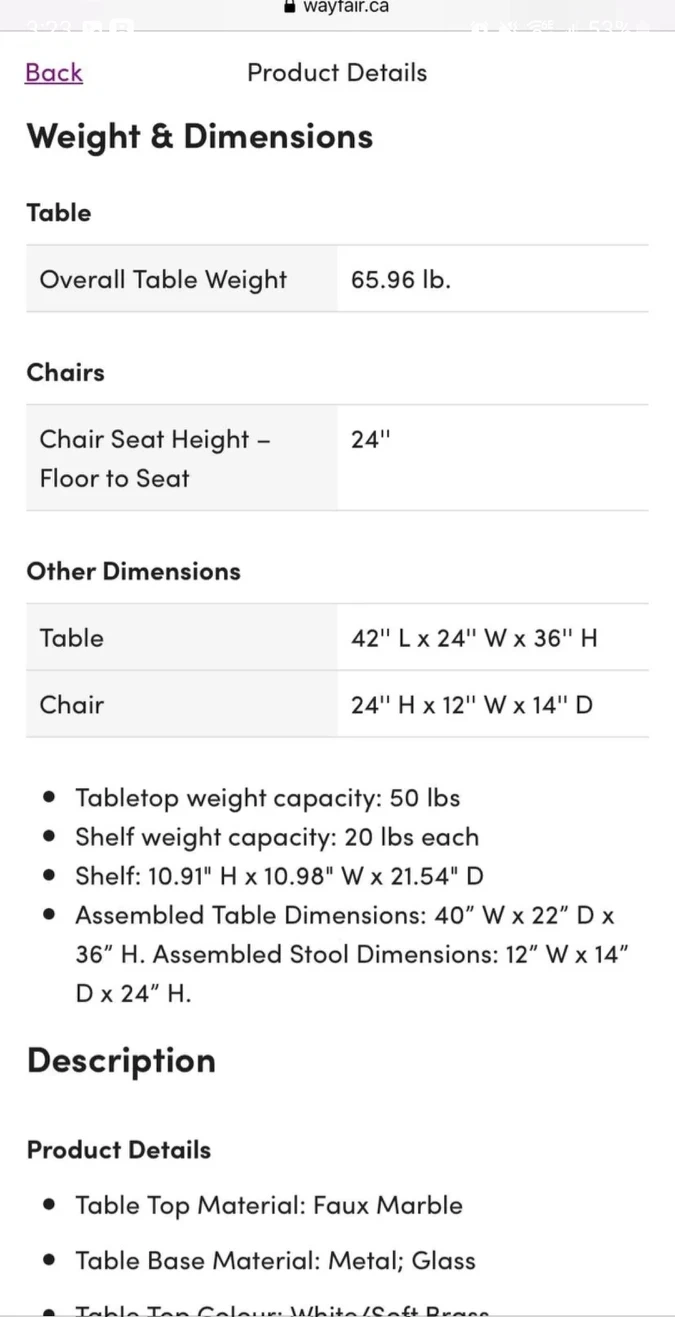Click the wayfair.ca address text
Image resolution: width=675 pixels, height=1317 pixels.
click(346, 7)
